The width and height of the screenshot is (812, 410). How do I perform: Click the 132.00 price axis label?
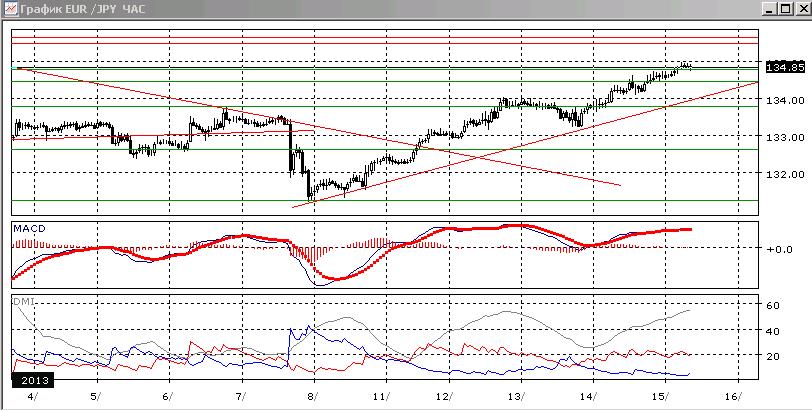pos(785,174)
